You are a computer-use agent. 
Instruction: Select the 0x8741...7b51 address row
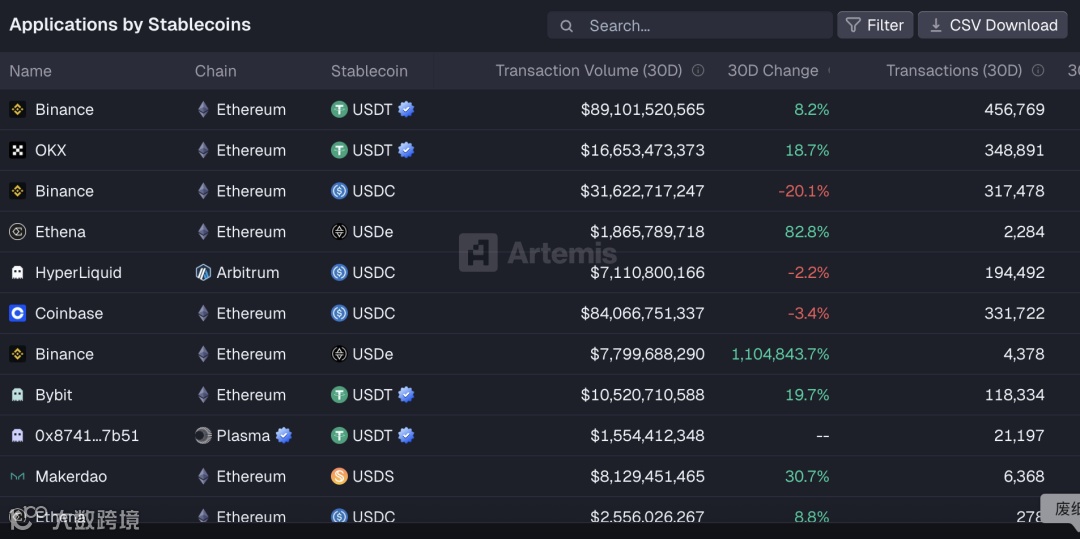click(x=87, y=436)
